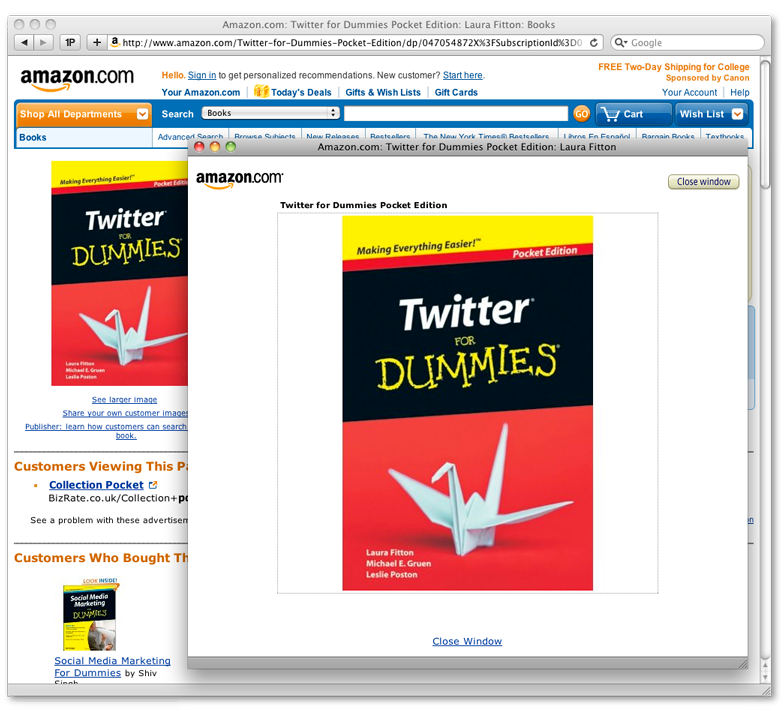Image resolution: width=781 pixels, height=711 pixels.
Task: Reload the page in the address bar
Action: pos(593,43)
